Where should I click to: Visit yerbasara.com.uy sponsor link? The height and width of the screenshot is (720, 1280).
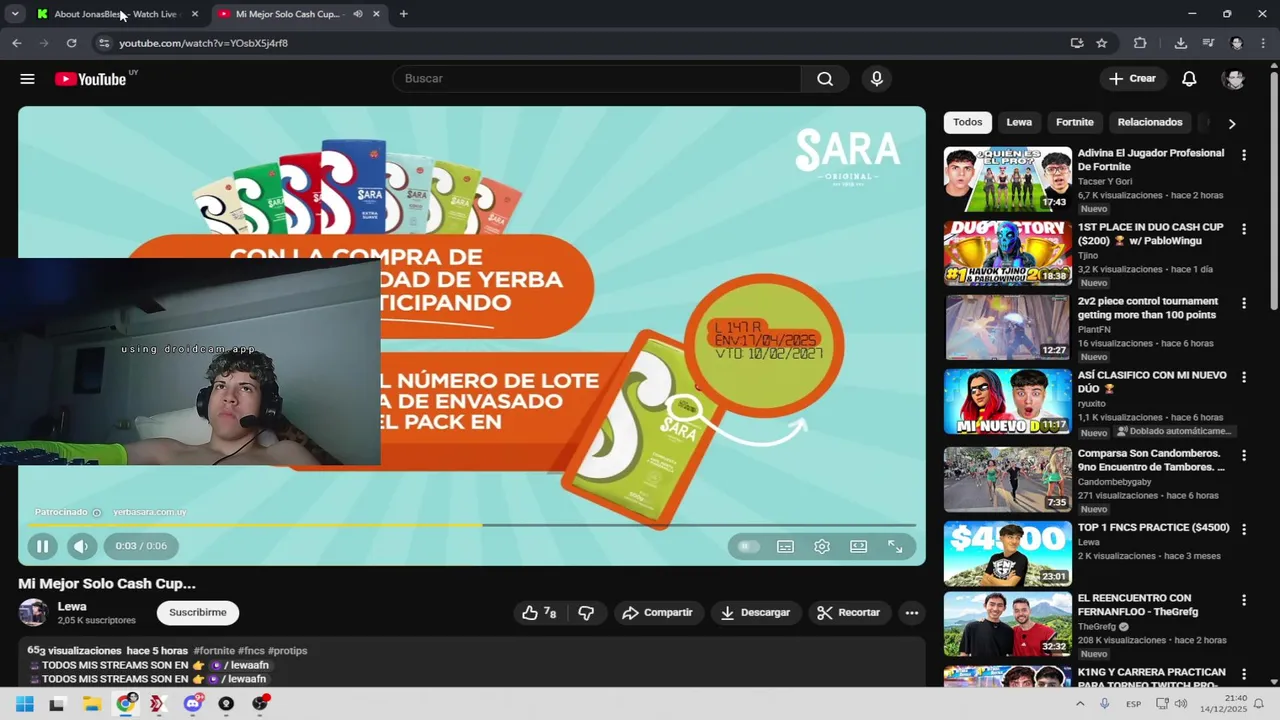(150, 512)
